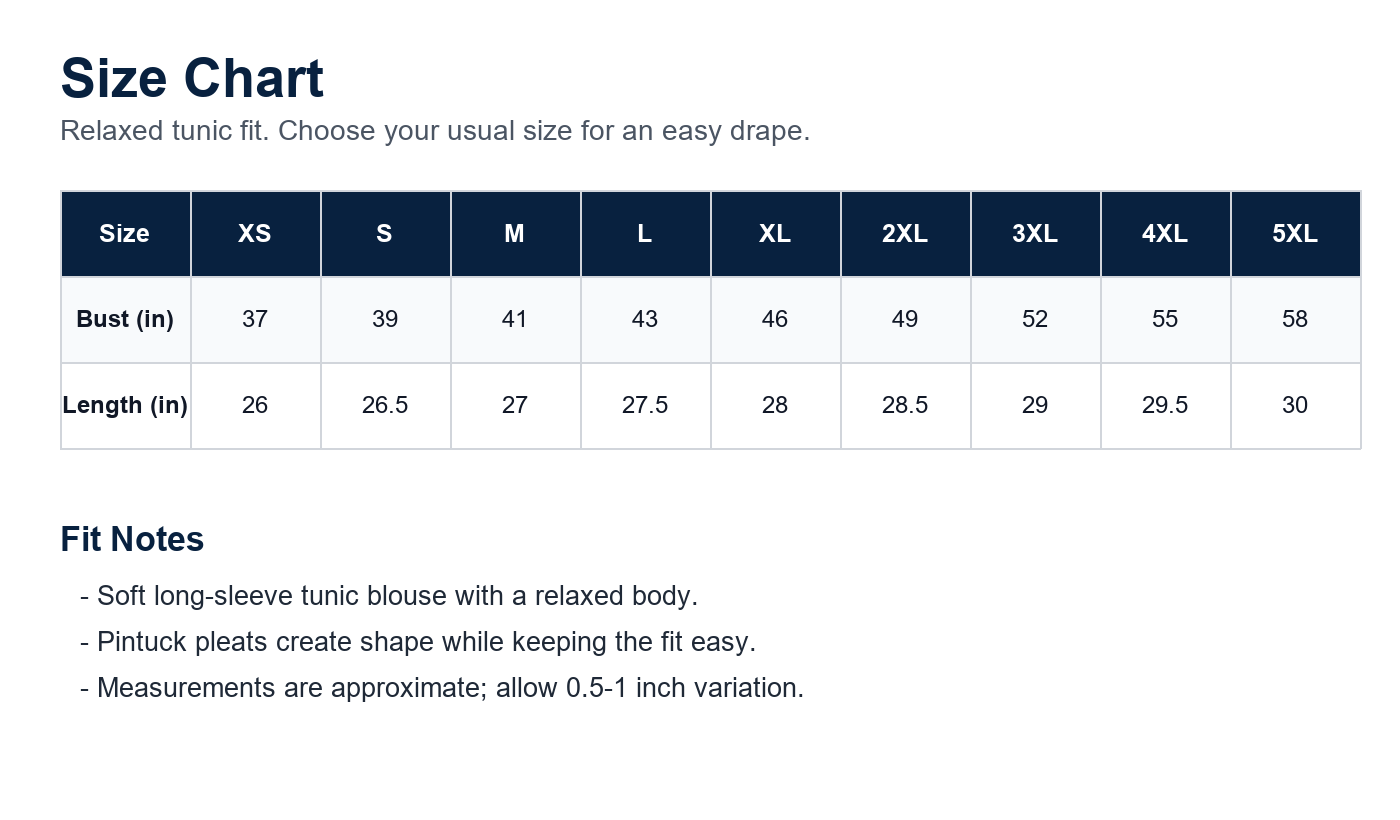
Task: Click the Length (in) row label
Action: click(x=125, y=406)
